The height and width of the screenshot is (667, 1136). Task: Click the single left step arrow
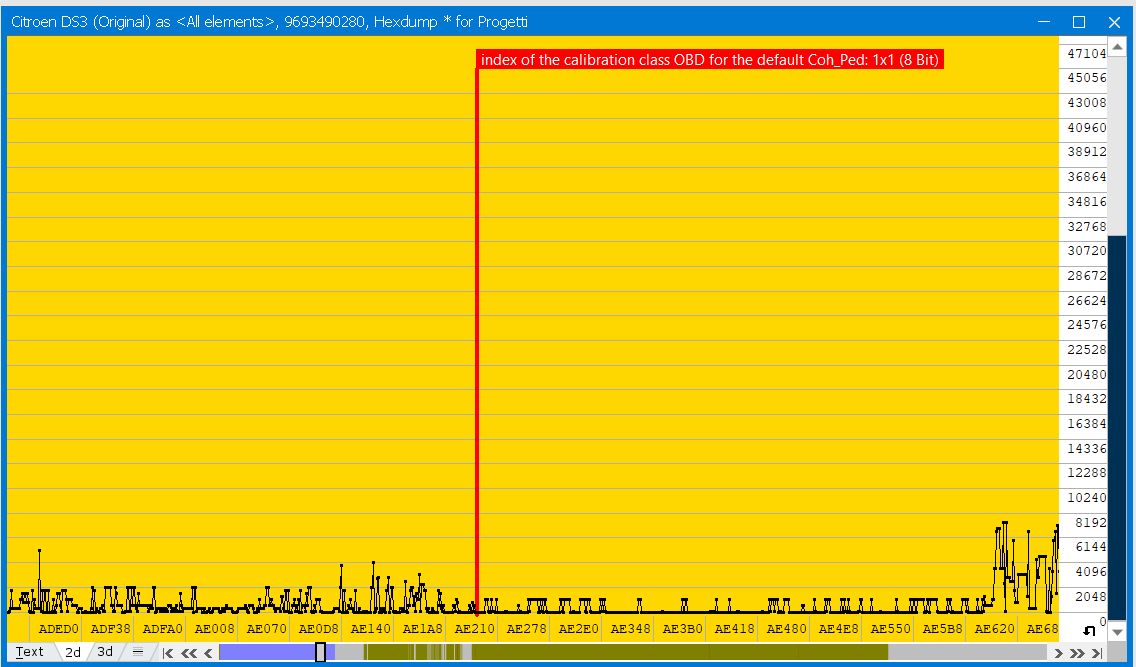point(209,653)
